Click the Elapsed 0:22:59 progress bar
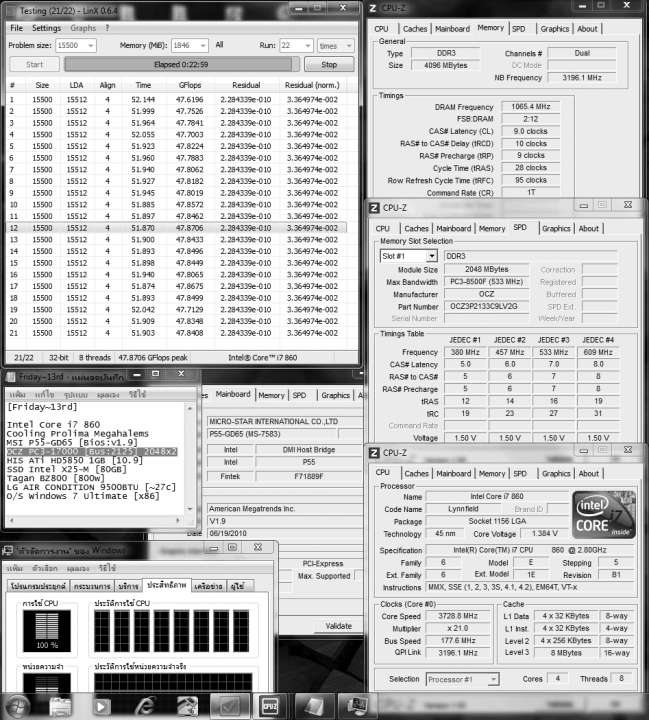649x720 pixels. (181, 65)
